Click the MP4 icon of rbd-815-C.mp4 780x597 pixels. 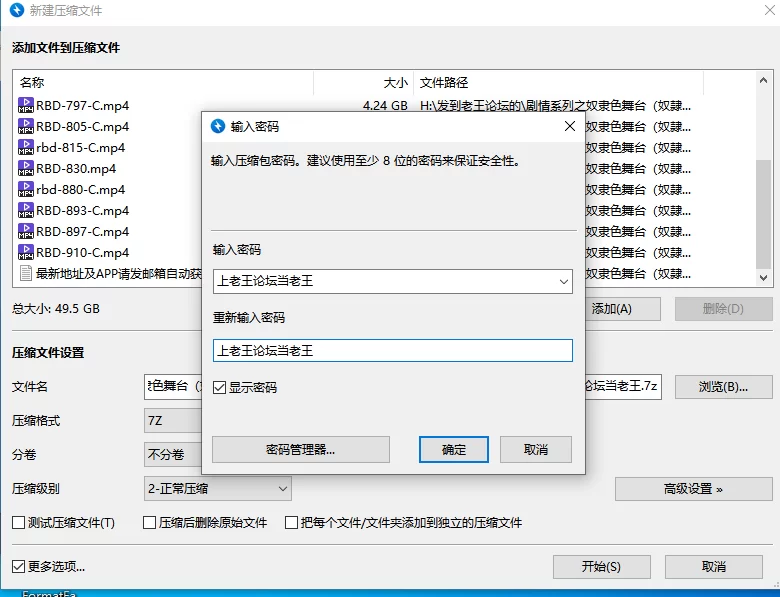click(26, 147)
